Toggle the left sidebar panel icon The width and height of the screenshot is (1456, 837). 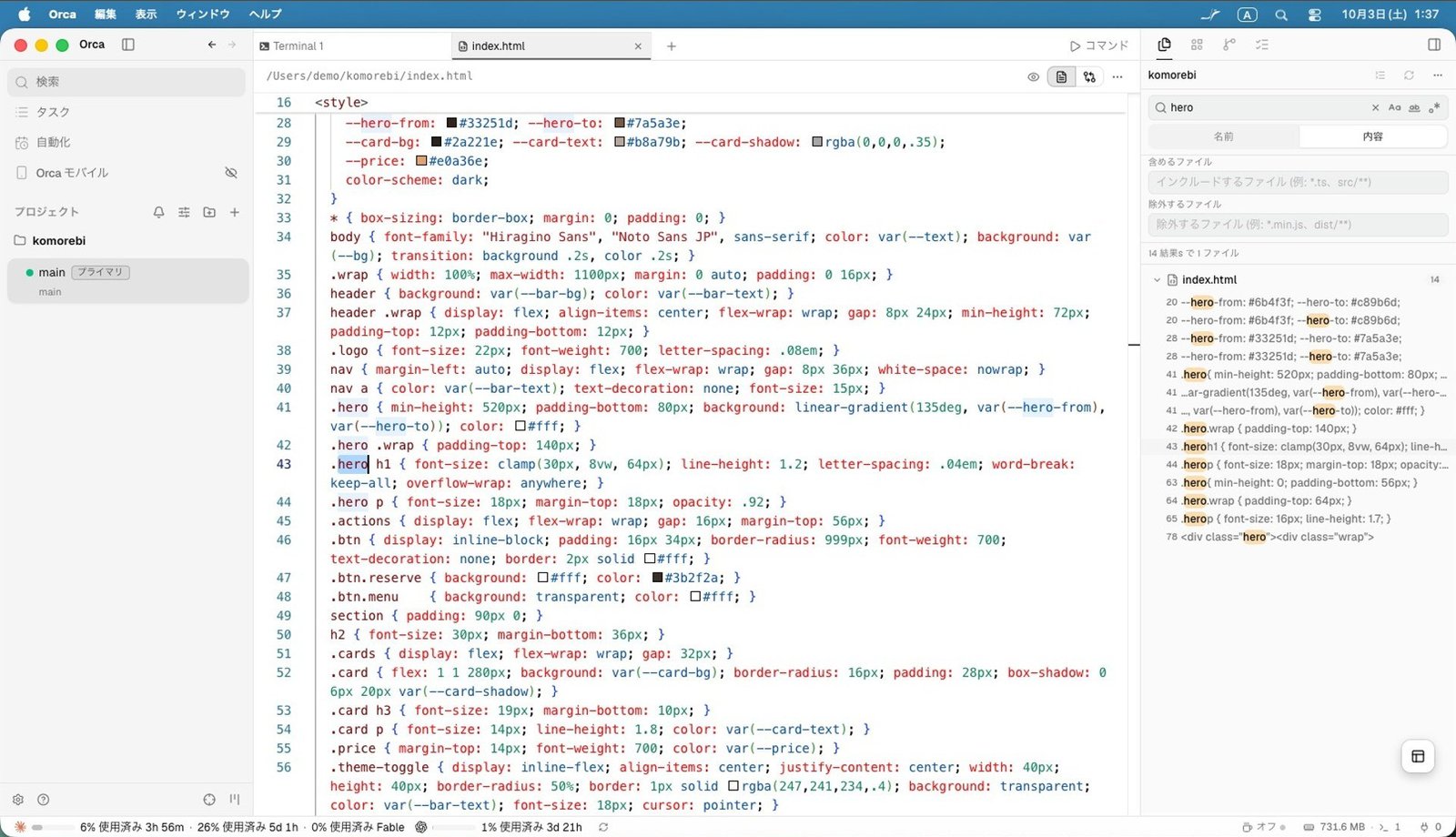pos(128,45)
